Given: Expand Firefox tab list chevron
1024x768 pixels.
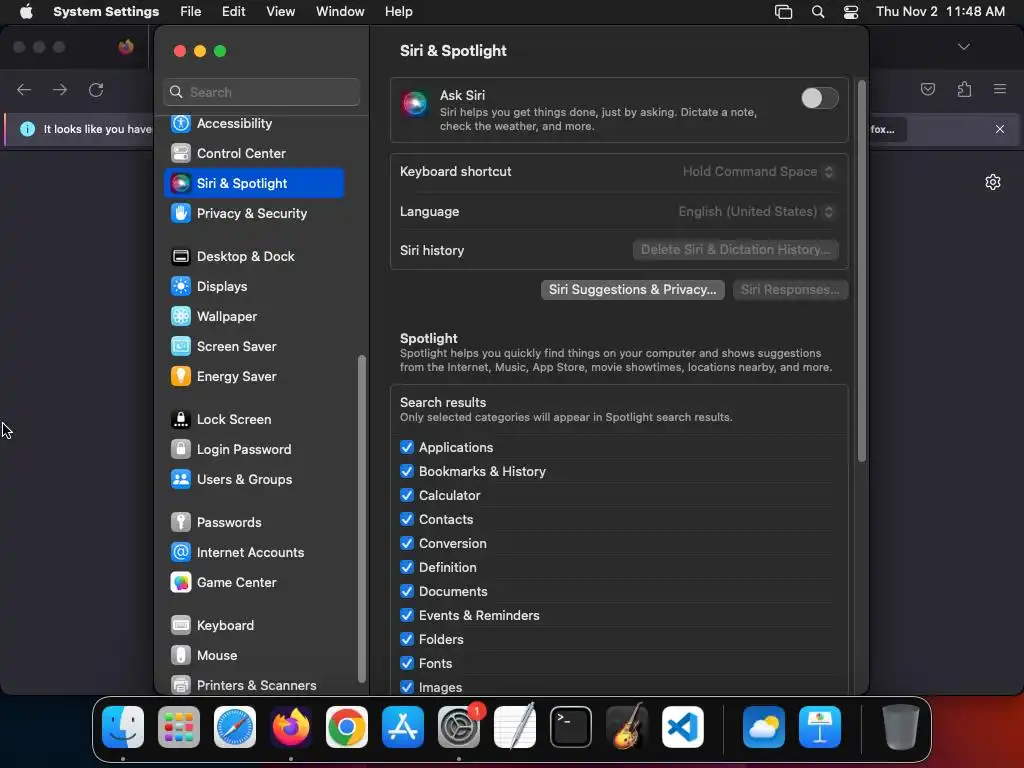Looking at the screenshot, I should click(963, 47).
